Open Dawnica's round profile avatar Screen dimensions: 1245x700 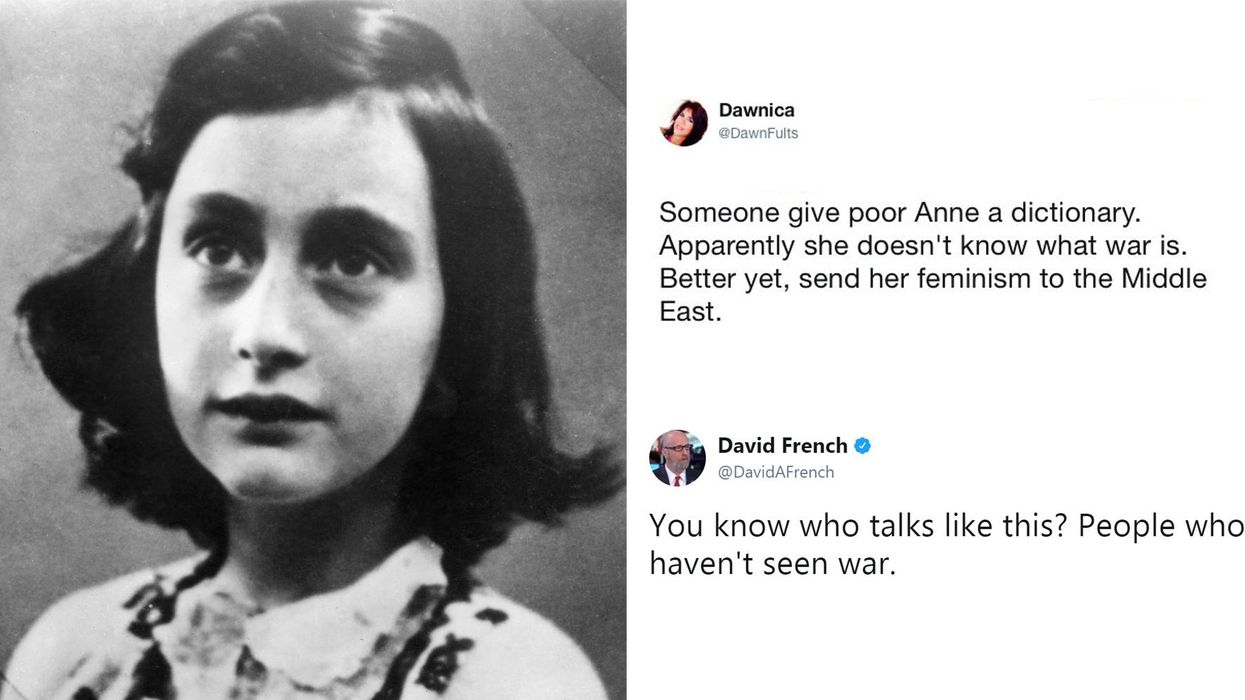click(x=684, y=123)
